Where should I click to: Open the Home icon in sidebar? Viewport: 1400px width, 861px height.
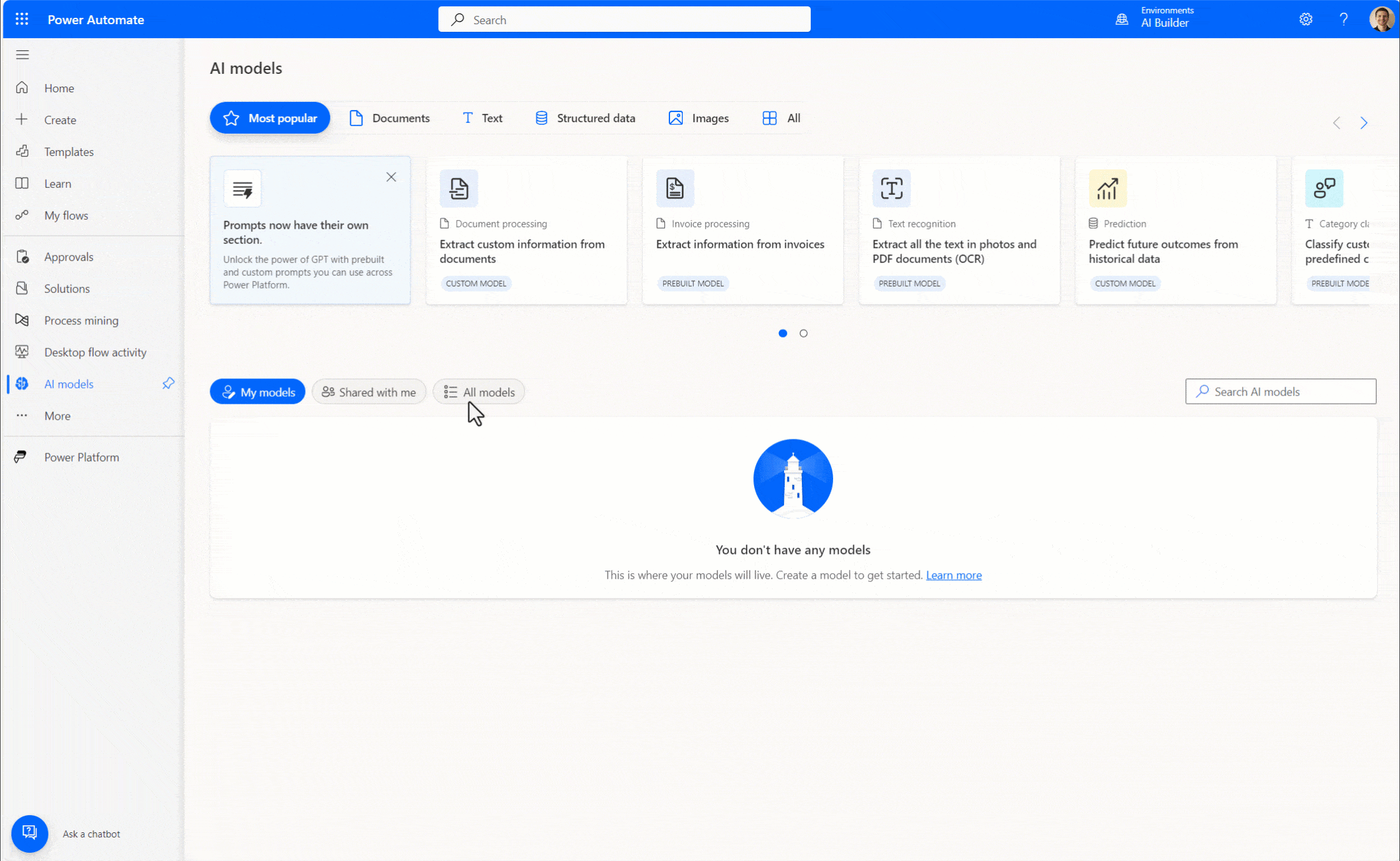tap(22, 88)
